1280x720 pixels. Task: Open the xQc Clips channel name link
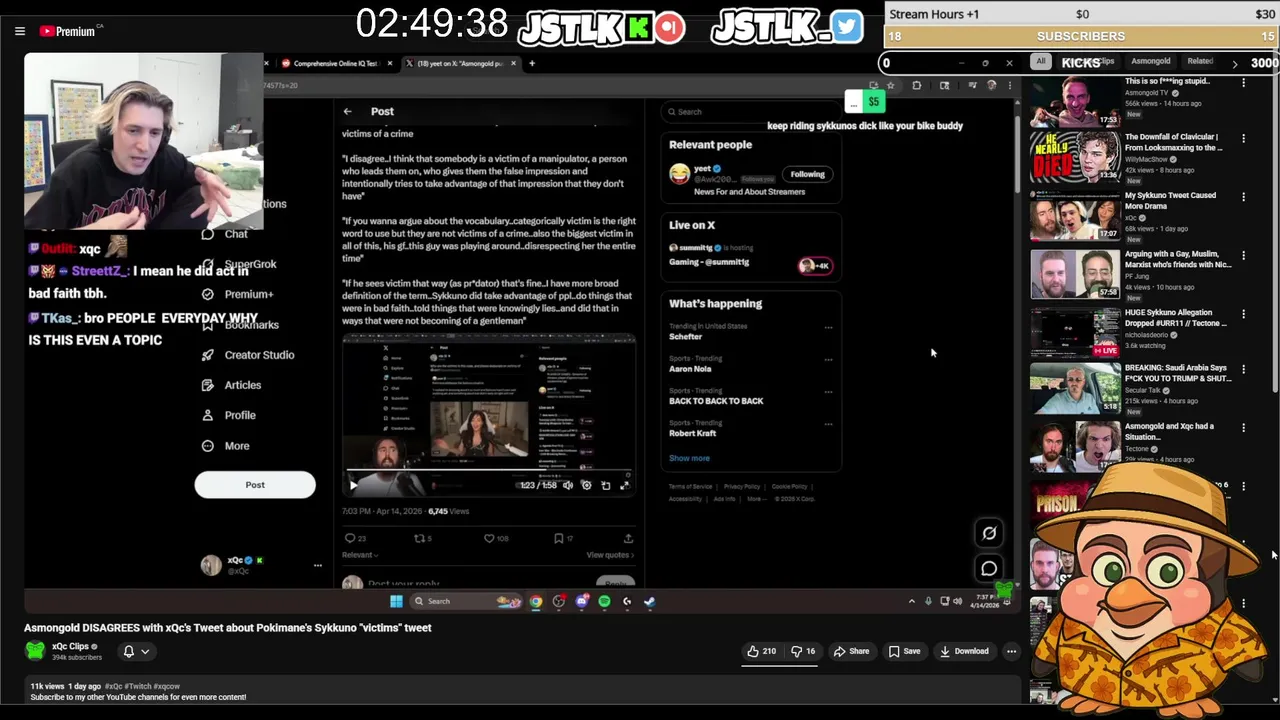click(x=70, y=646)
